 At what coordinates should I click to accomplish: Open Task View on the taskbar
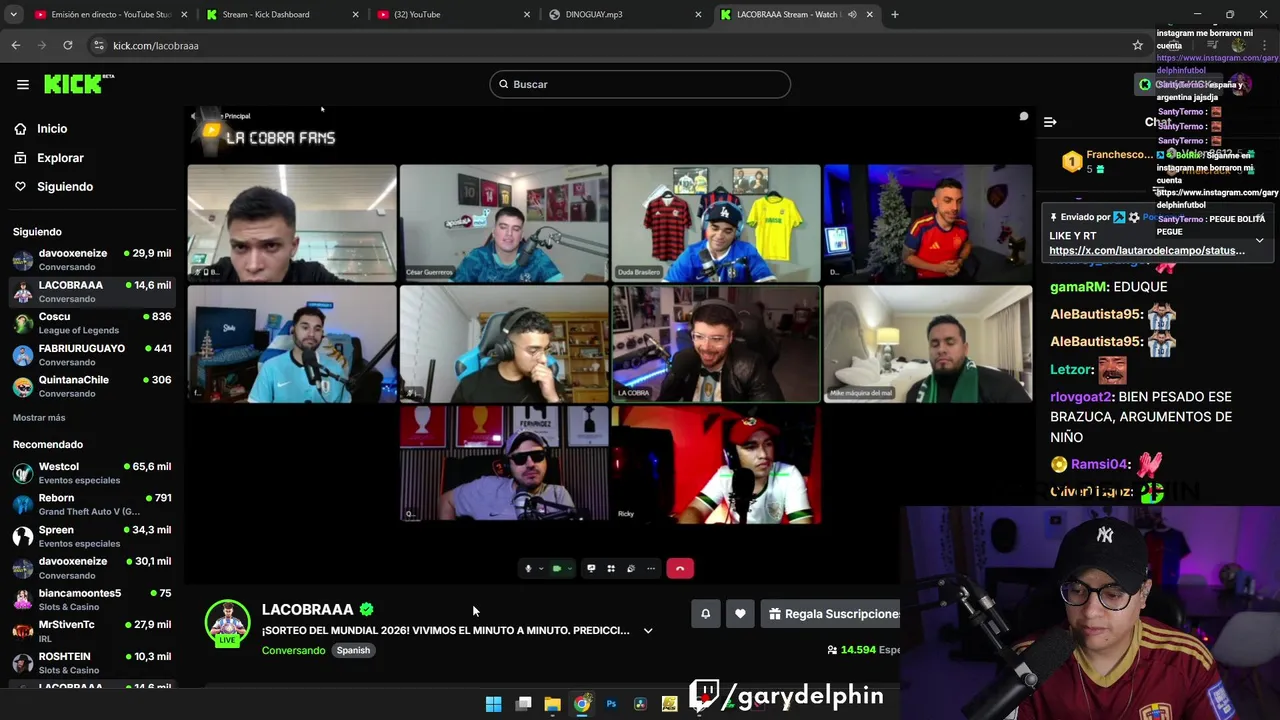pyautogui.click(x=523, y=704)
